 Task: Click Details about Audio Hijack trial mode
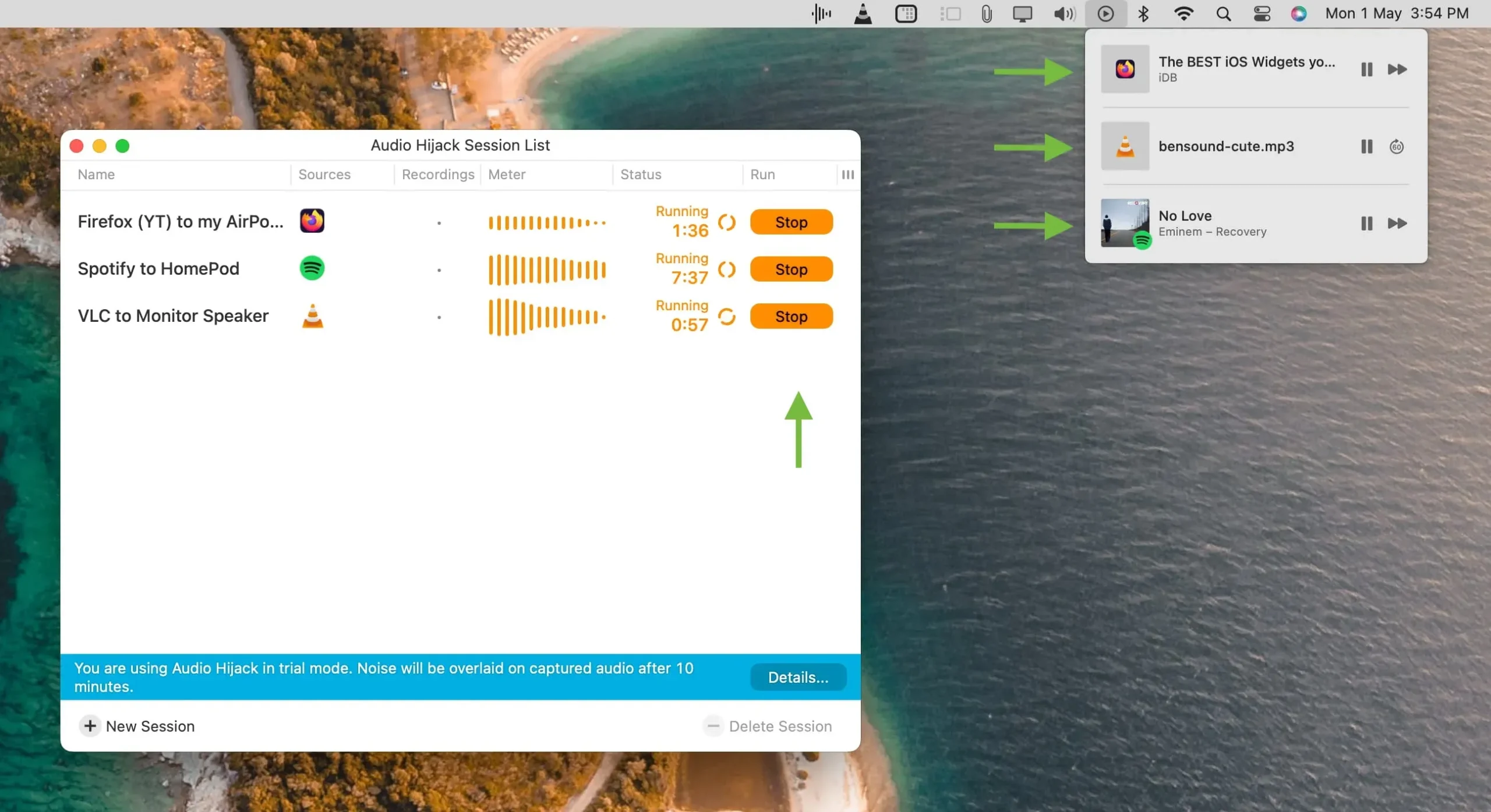click(x=798, y=677)
